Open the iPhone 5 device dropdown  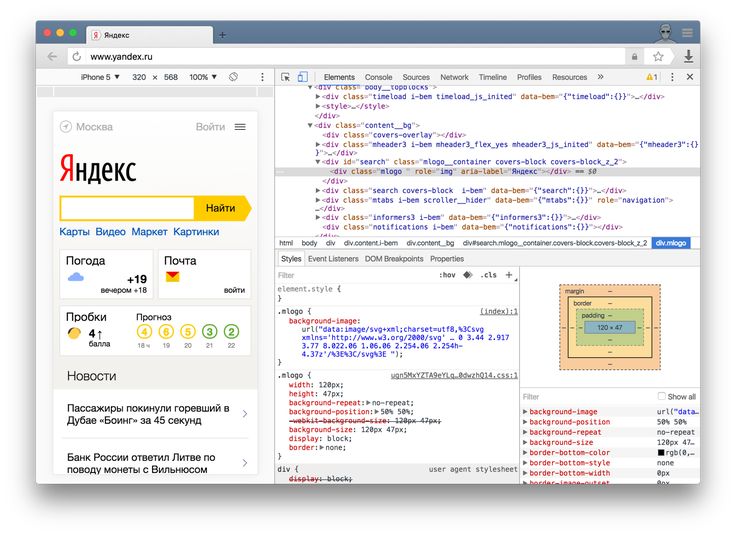[x=100, y=77]
